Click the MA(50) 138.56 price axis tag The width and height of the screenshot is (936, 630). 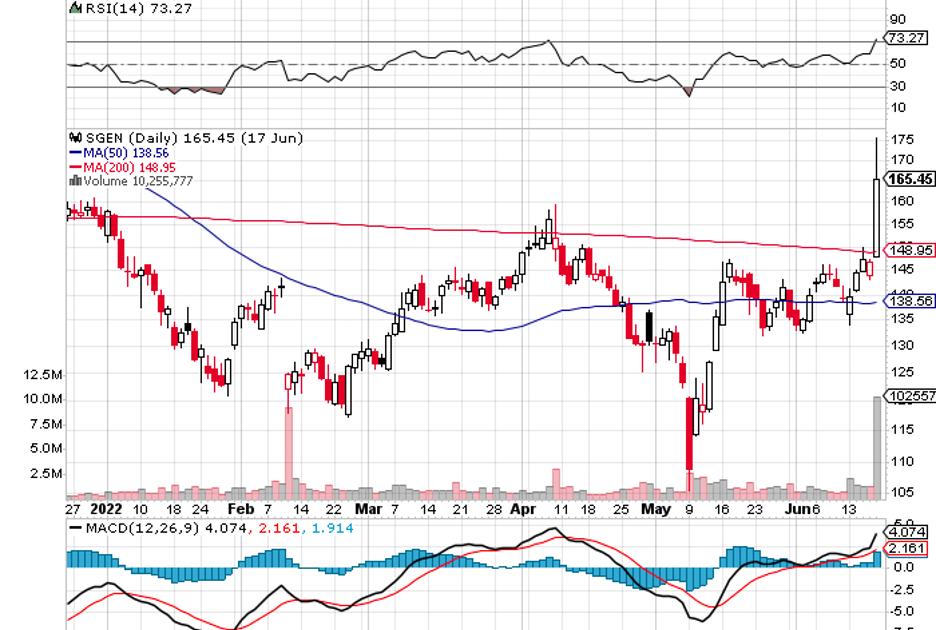tap(910, 300)
